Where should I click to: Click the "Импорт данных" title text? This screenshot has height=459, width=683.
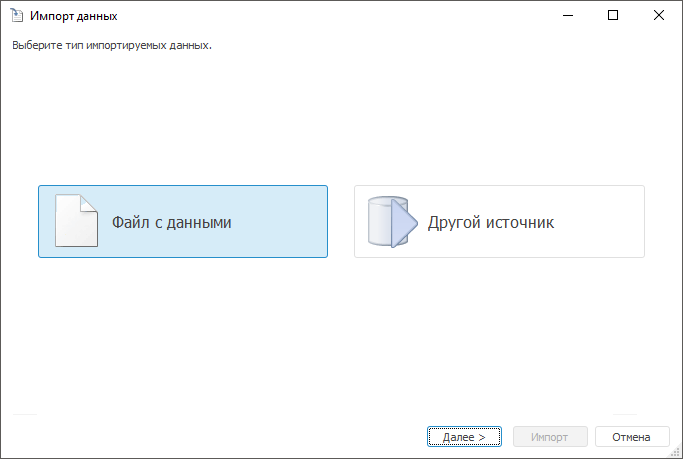coord(73,16)
